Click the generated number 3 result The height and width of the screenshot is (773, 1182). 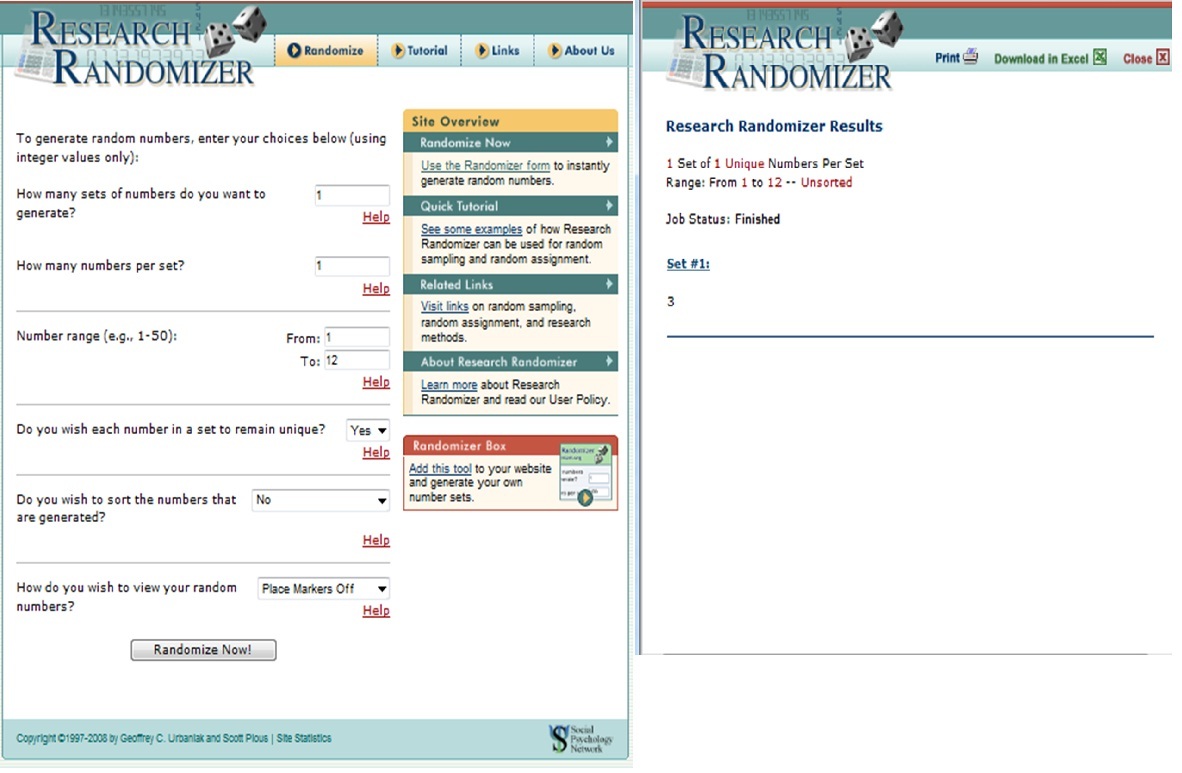tap(671, 302)
